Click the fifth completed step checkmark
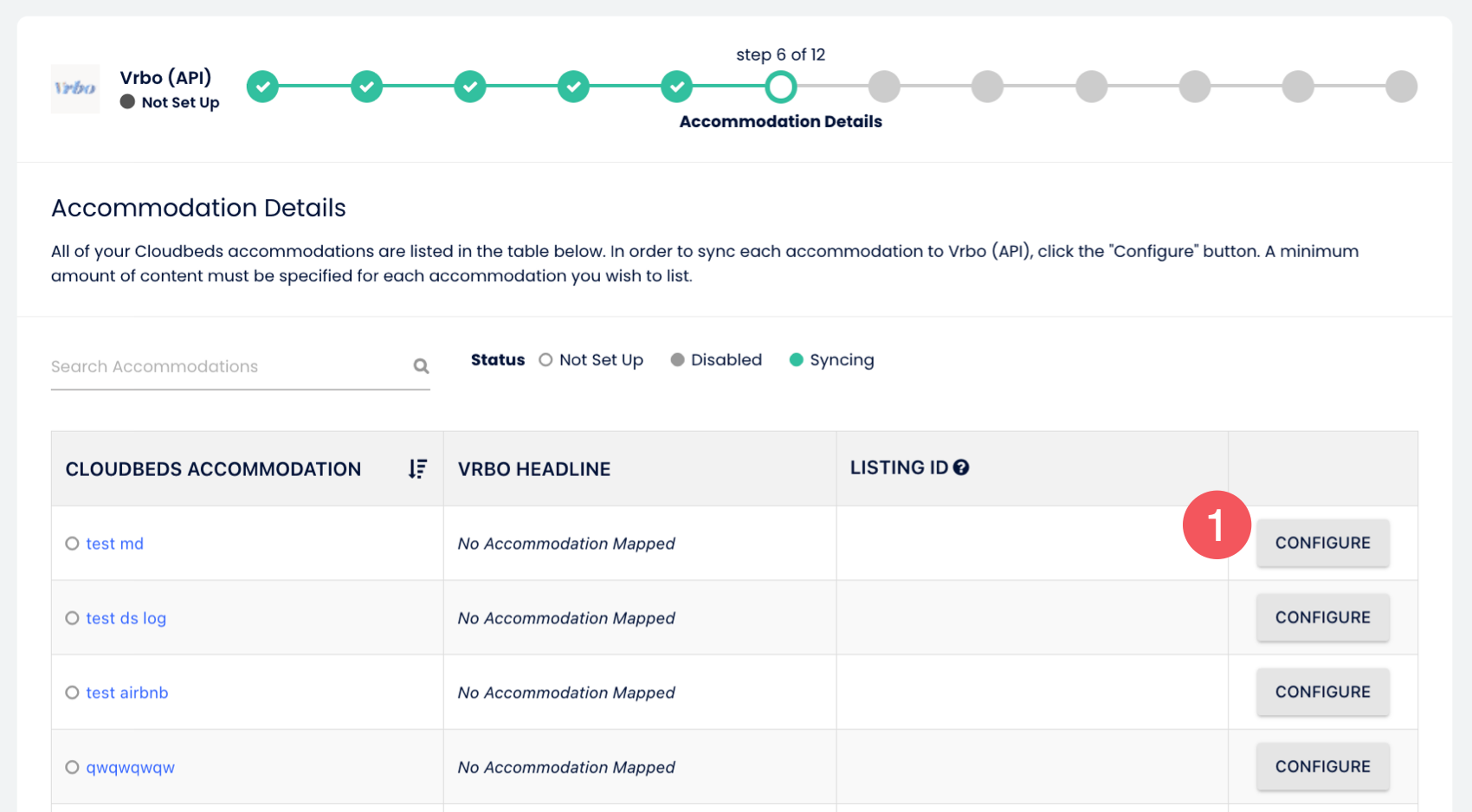1472x812 pixels. coord(677,87)
